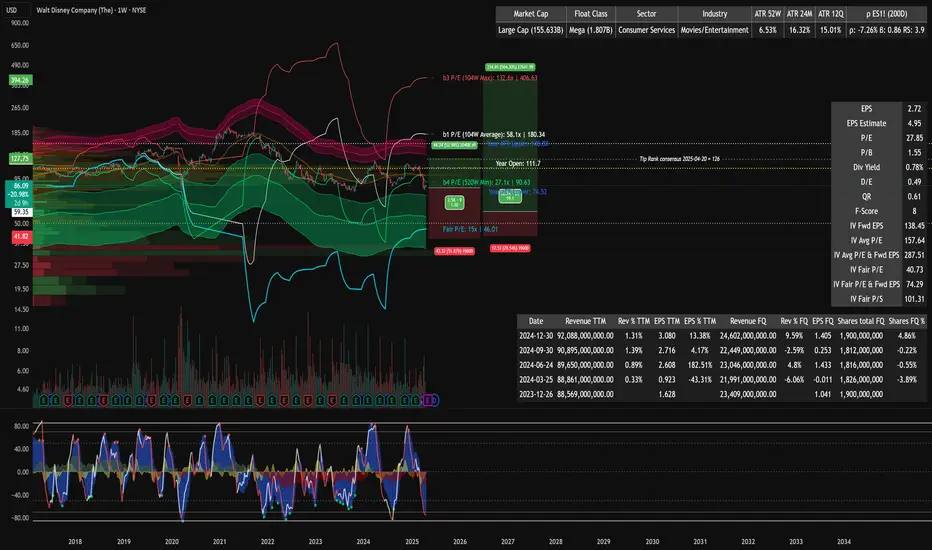Screen dimensions: 932x550
Task: Click the Tip Rank consensus line label
Action: coord(679,159)
